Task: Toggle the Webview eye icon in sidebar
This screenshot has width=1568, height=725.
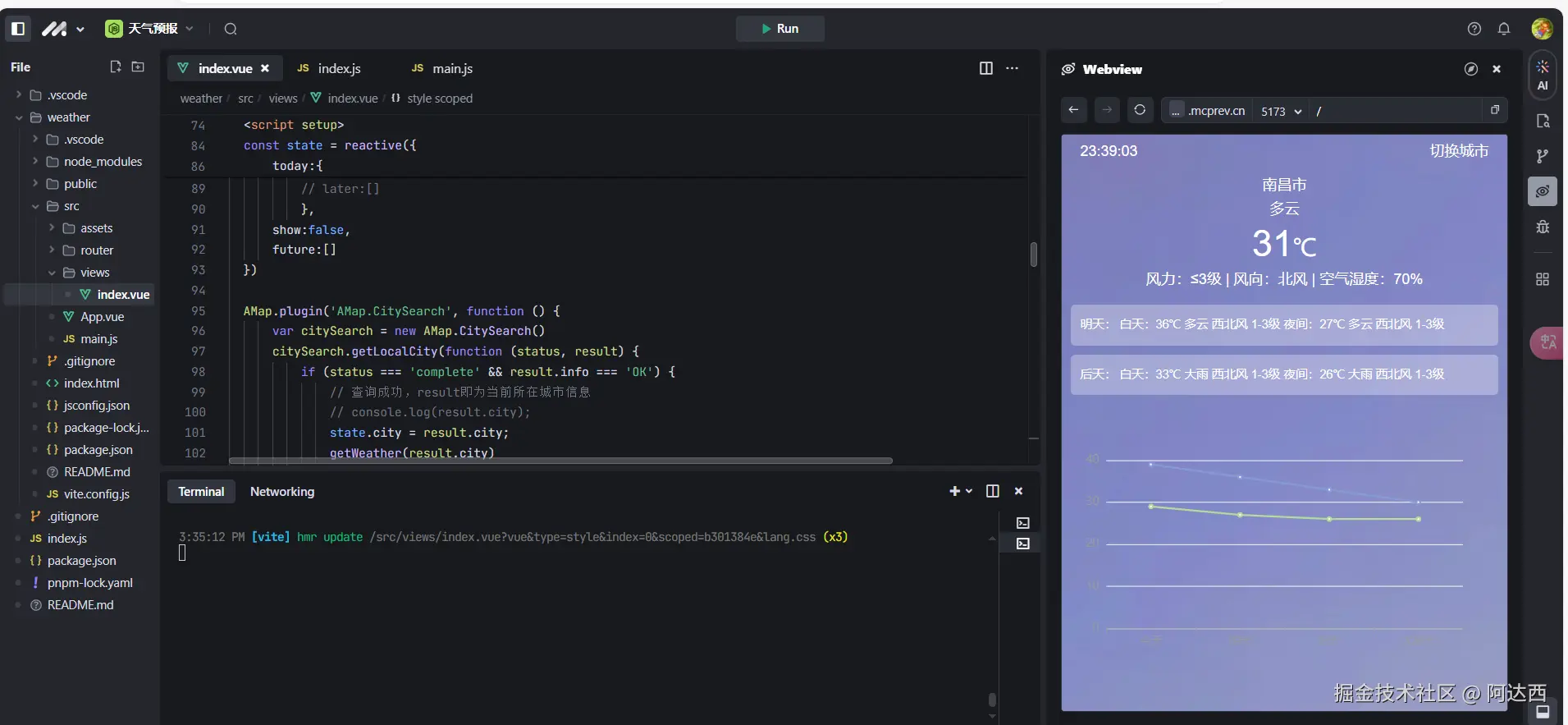Action: [x=1543, y=191]
